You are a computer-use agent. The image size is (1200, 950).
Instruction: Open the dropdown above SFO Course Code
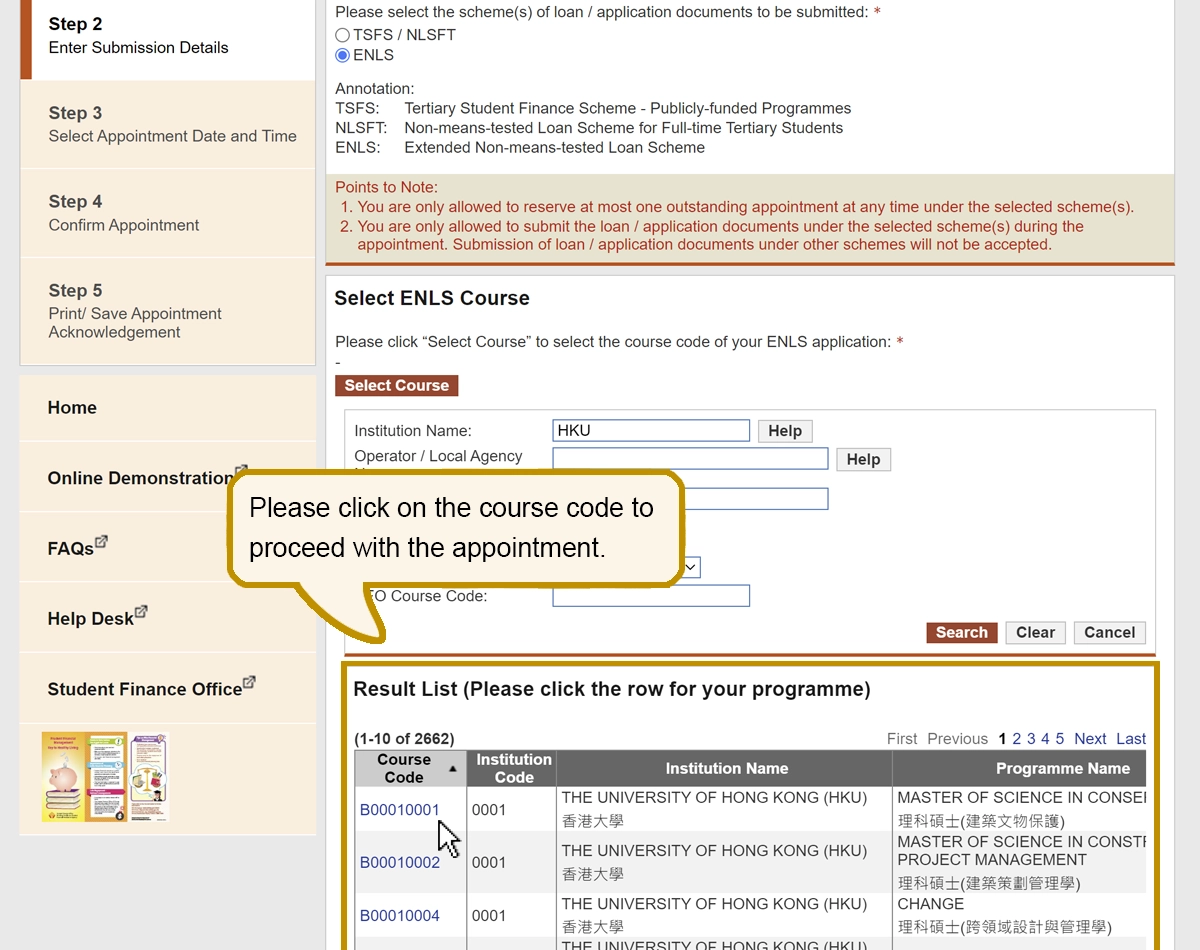coord(690,567)
